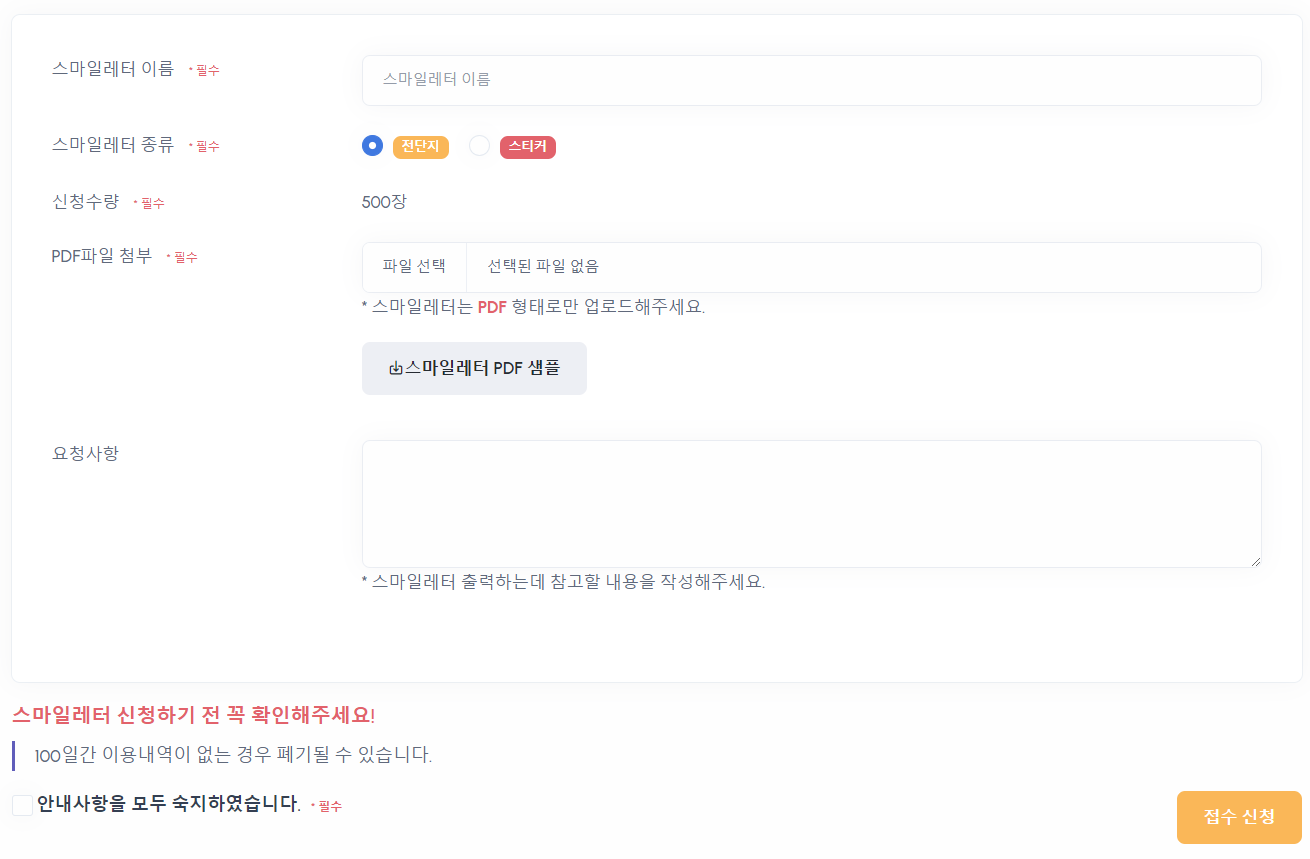
Task: Select the 스티커 radio button
Action: tap(480, 146)
